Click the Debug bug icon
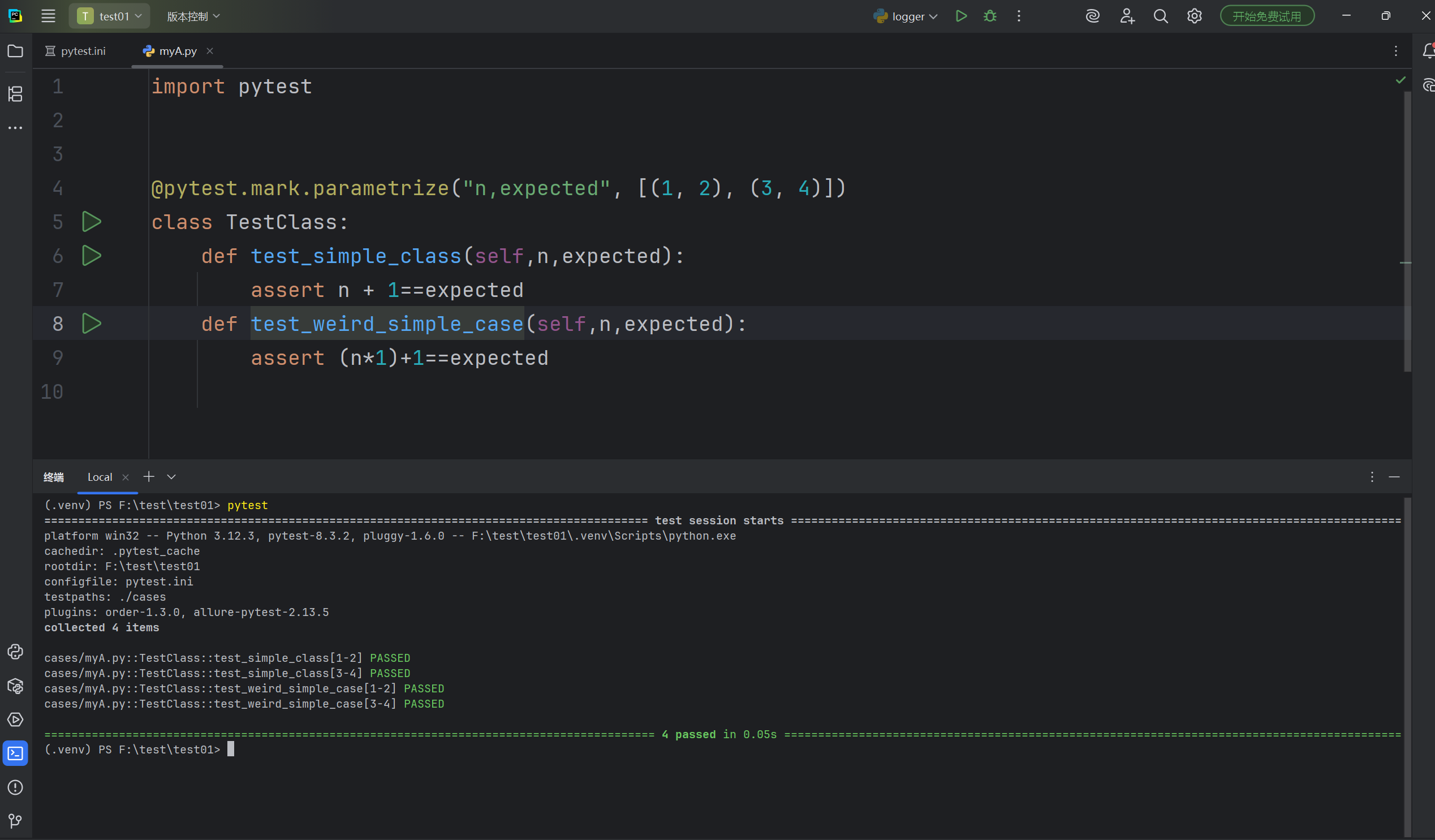Screen dimensions: 1435x840 tap(990, 16)
